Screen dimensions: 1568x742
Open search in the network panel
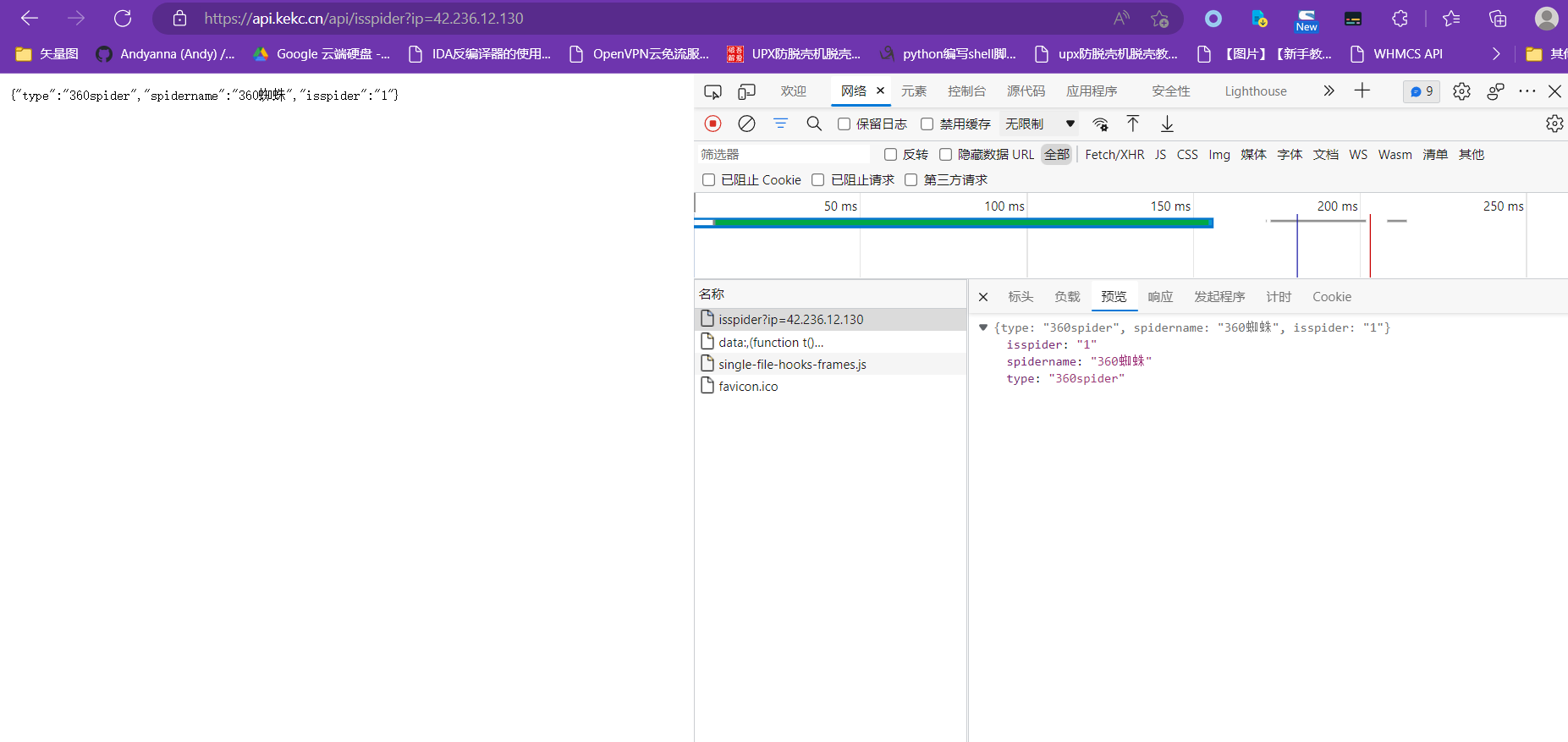(x=814, y=124)
